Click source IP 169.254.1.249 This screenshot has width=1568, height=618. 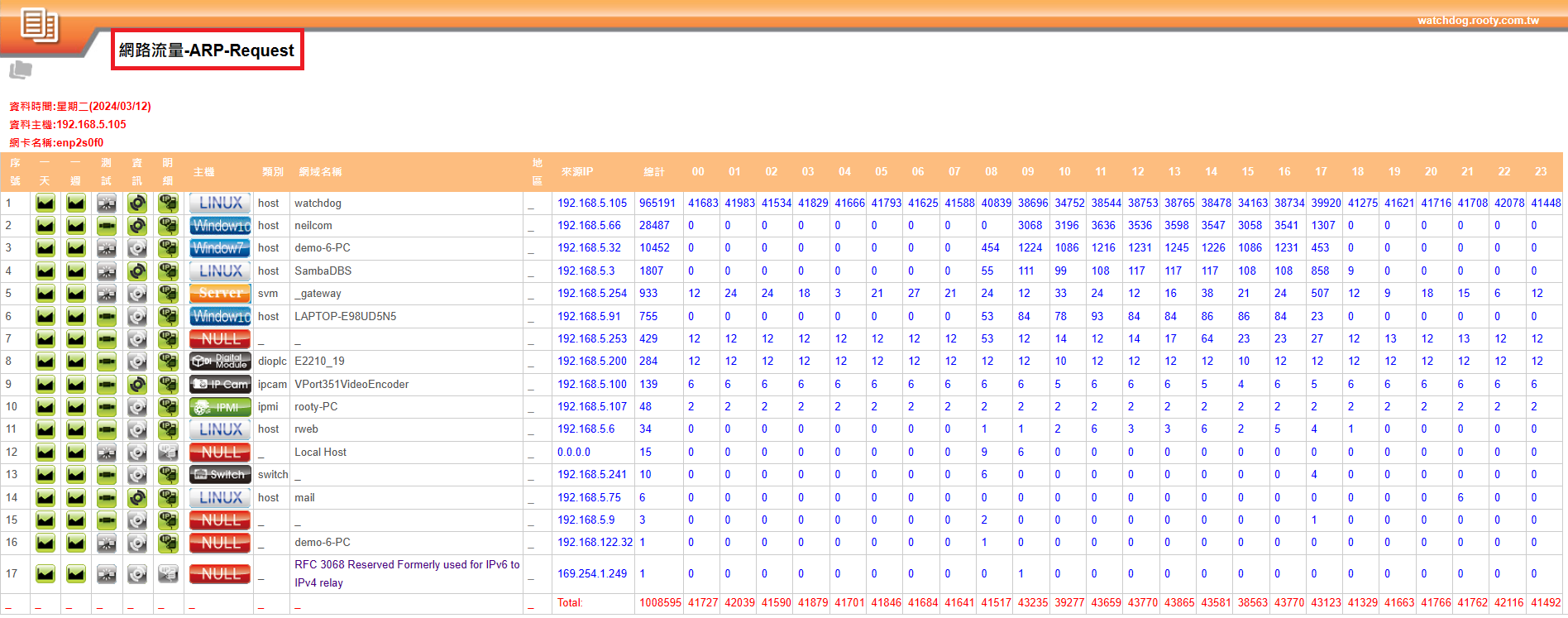tap(592, 573)
